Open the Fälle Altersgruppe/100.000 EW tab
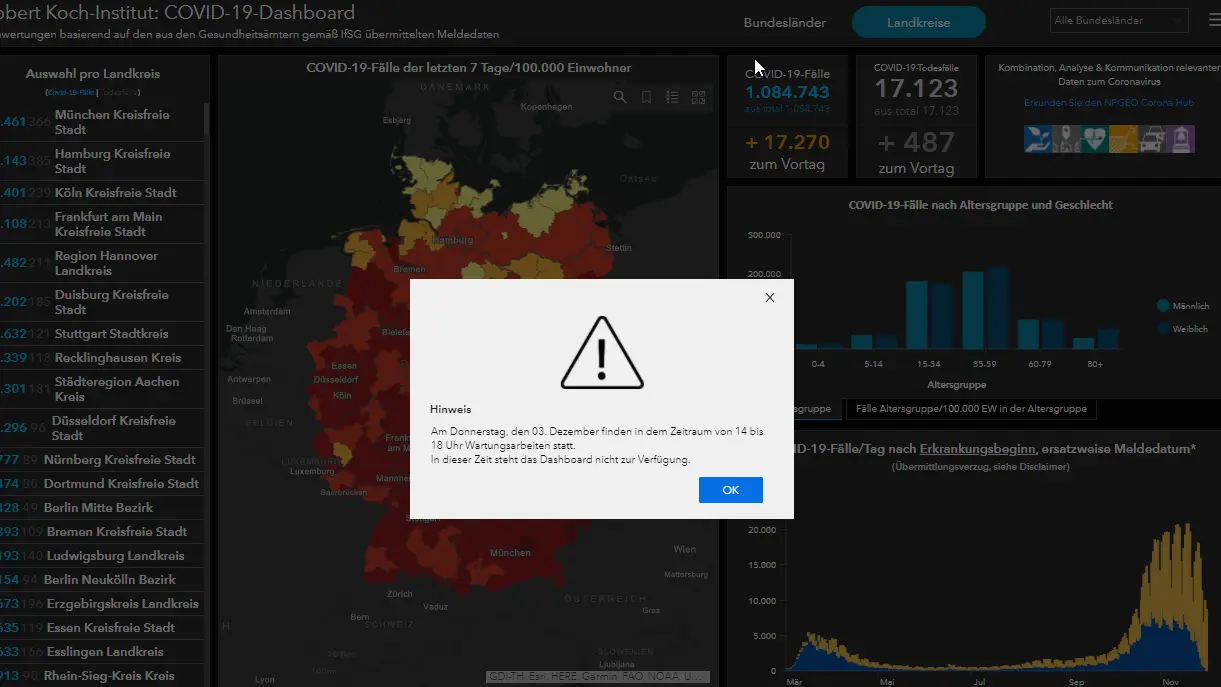Image resolution: width=1221 pixels, height=687 pixels. pos(971,409)
